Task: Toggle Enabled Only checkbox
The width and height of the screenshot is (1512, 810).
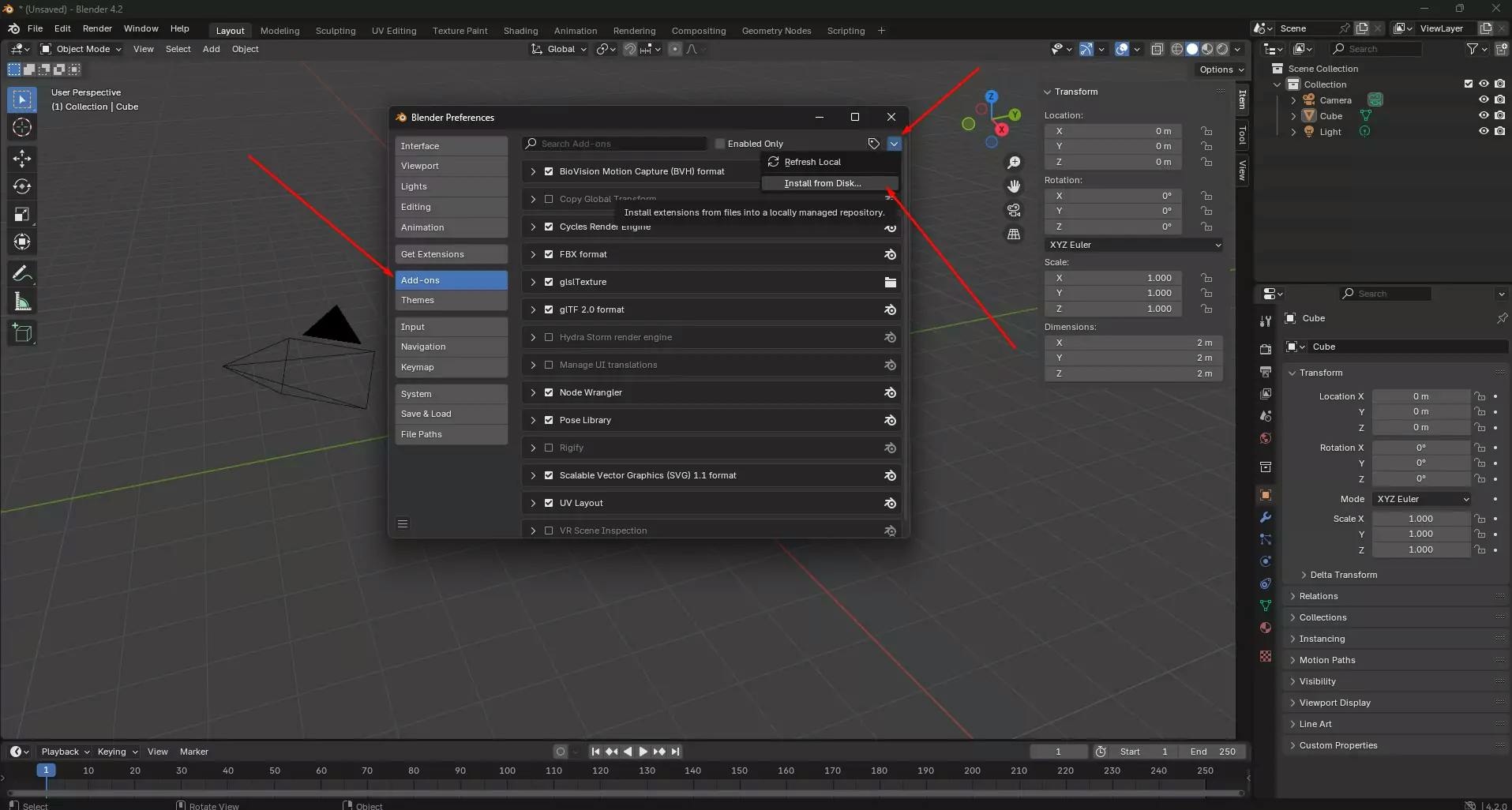Action: click(x=720, y=144)
